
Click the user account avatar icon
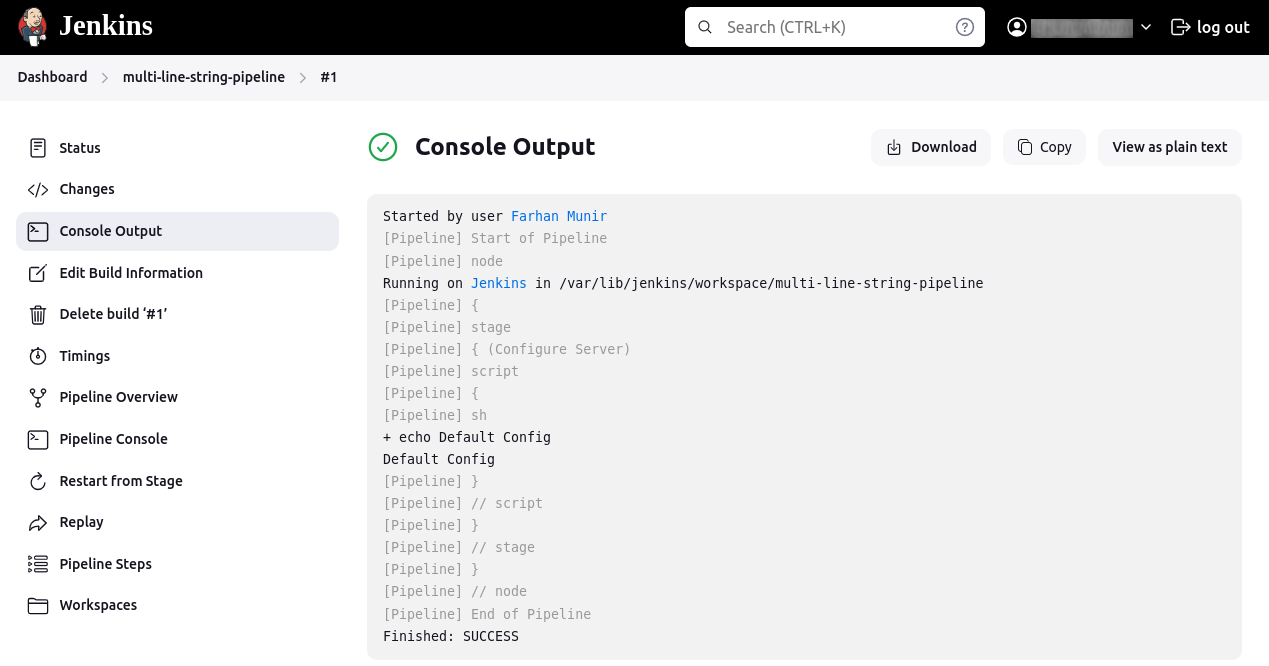pos(1017,27)
